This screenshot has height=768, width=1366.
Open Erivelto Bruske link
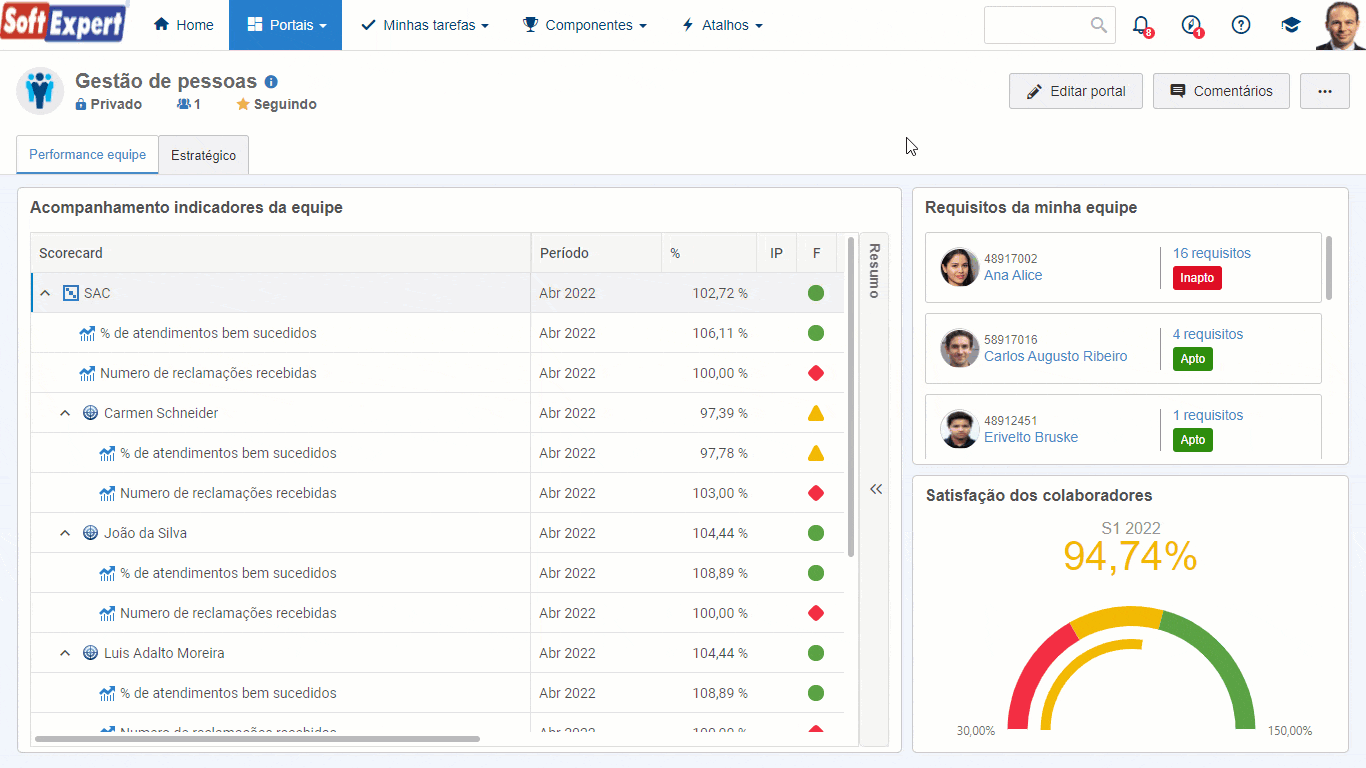click(x=1031, y=437)
